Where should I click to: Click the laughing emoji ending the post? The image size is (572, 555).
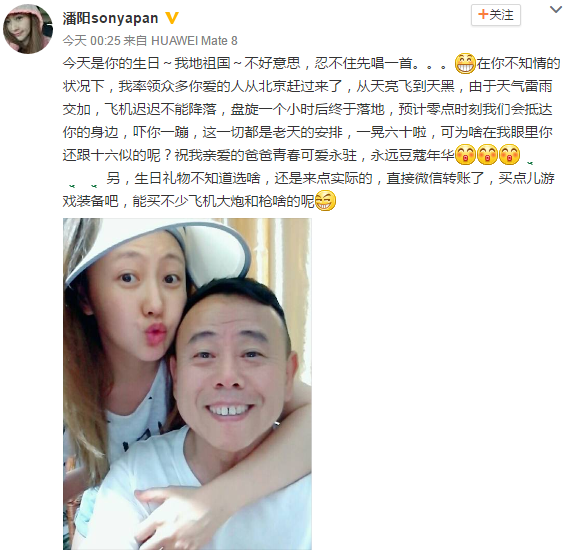(325, 201)
